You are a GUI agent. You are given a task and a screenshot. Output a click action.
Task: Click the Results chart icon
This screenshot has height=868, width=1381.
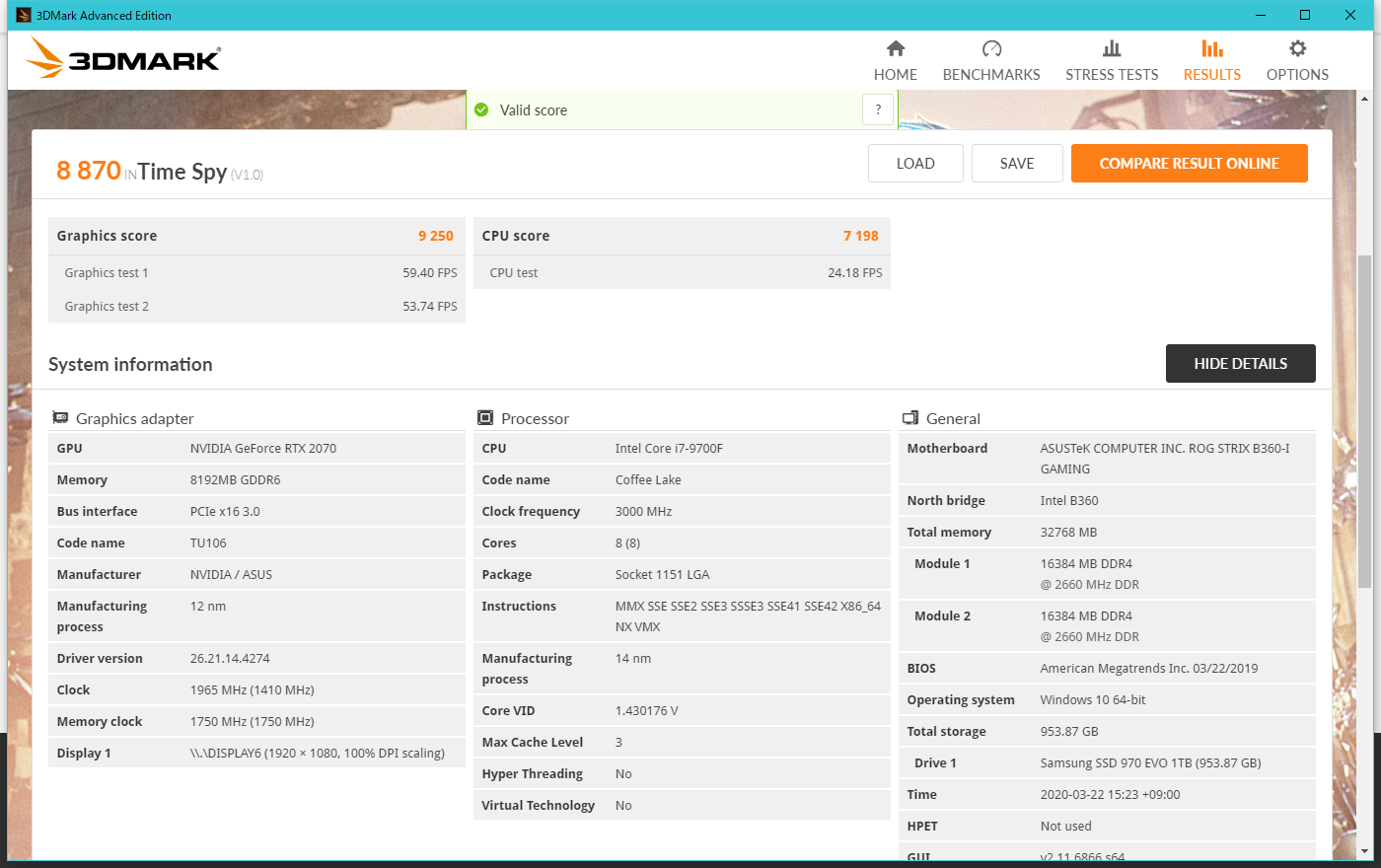pyautogui.click(x=1211, y=48)
